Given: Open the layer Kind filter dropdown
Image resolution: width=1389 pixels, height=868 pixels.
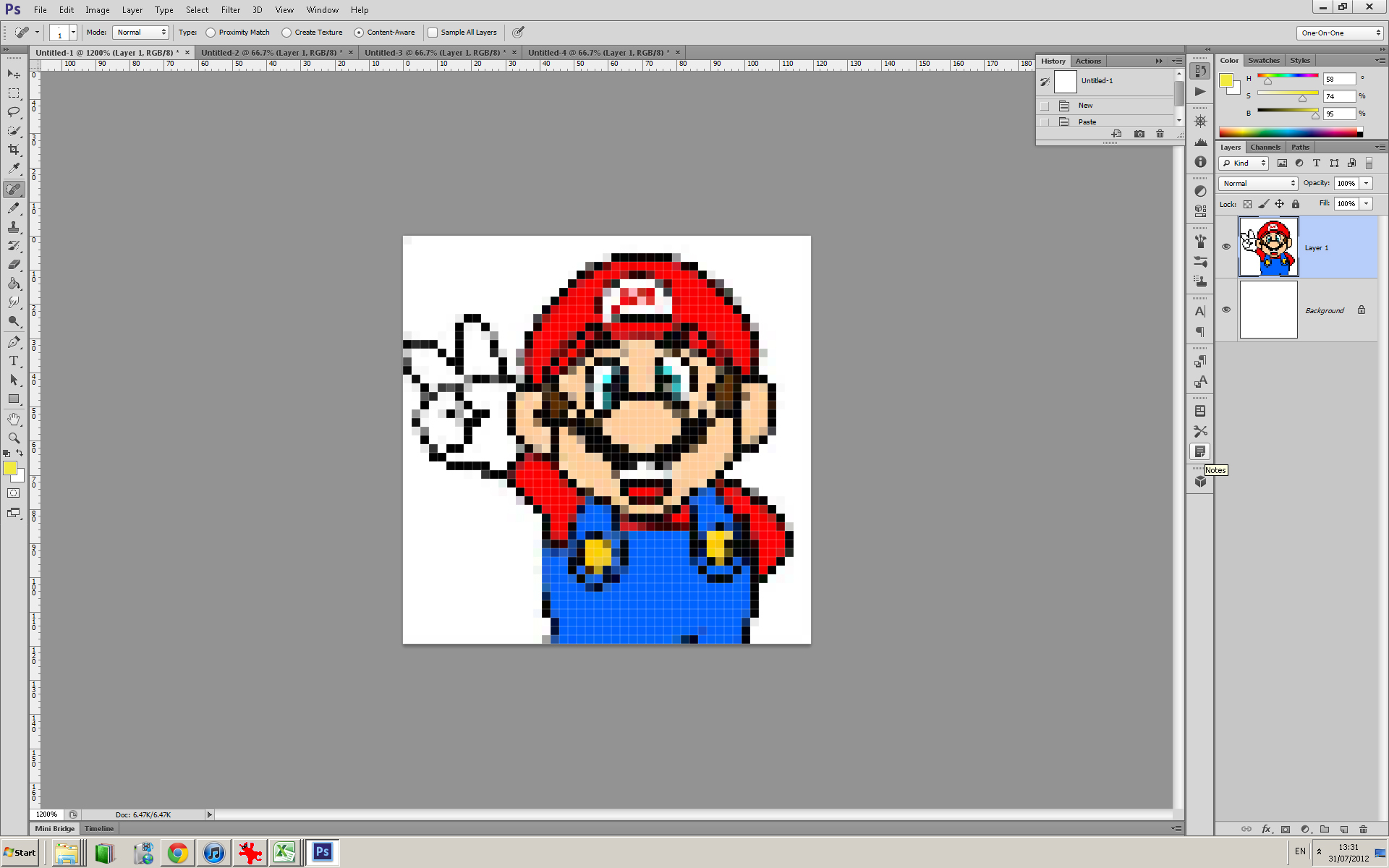Looking at the screenshot, I should coord(1244,163).
